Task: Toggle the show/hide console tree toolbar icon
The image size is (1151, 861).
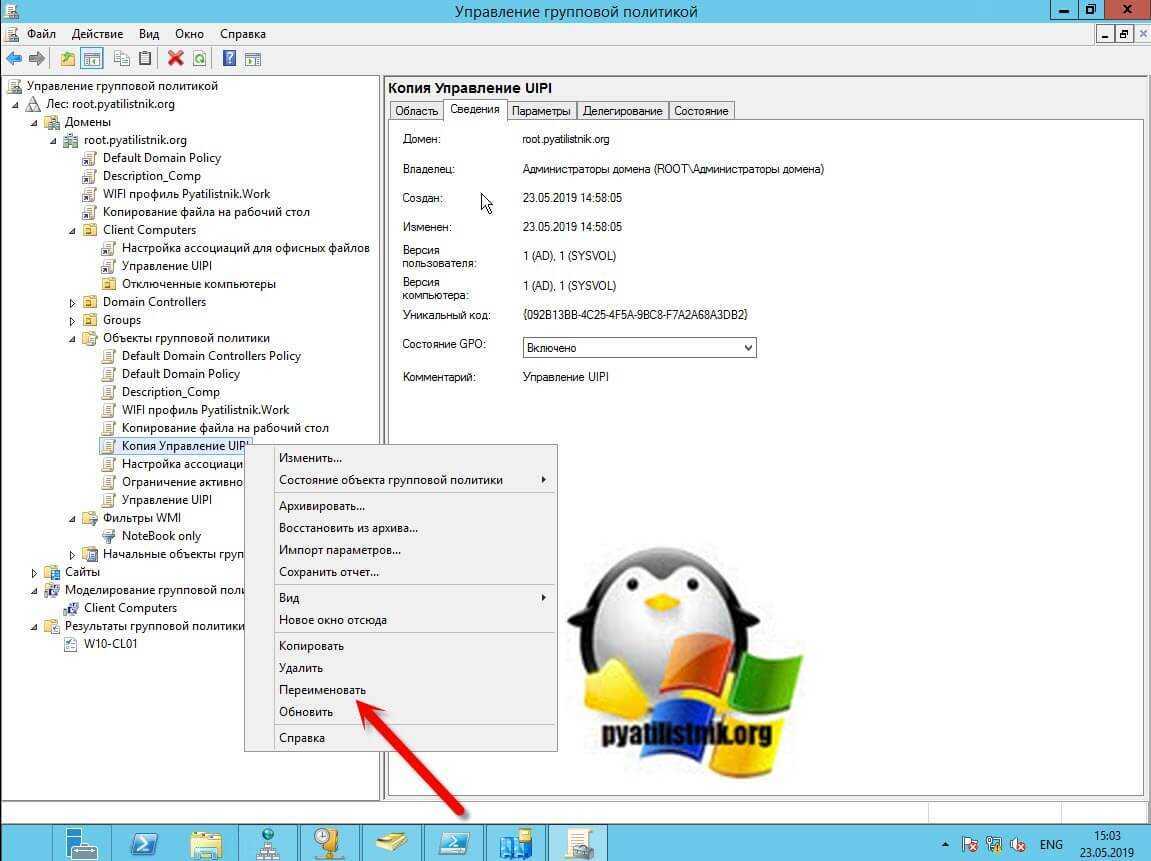Action: (92, 59)
